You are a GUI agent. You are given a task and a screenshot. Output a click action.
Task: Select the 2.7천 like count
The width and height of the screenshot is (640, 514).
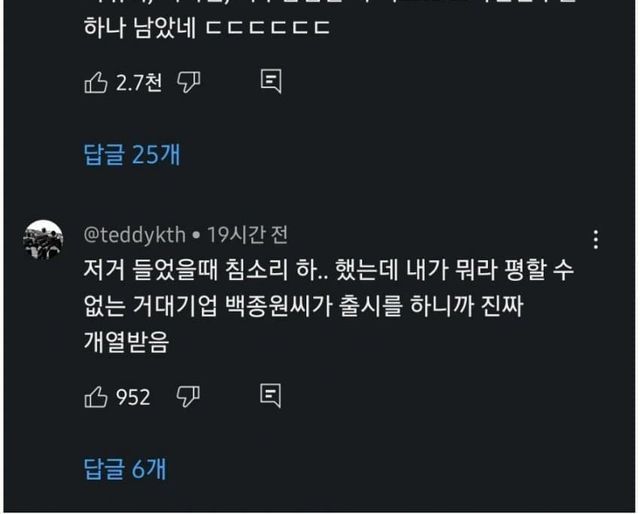[x=139, y=82]
